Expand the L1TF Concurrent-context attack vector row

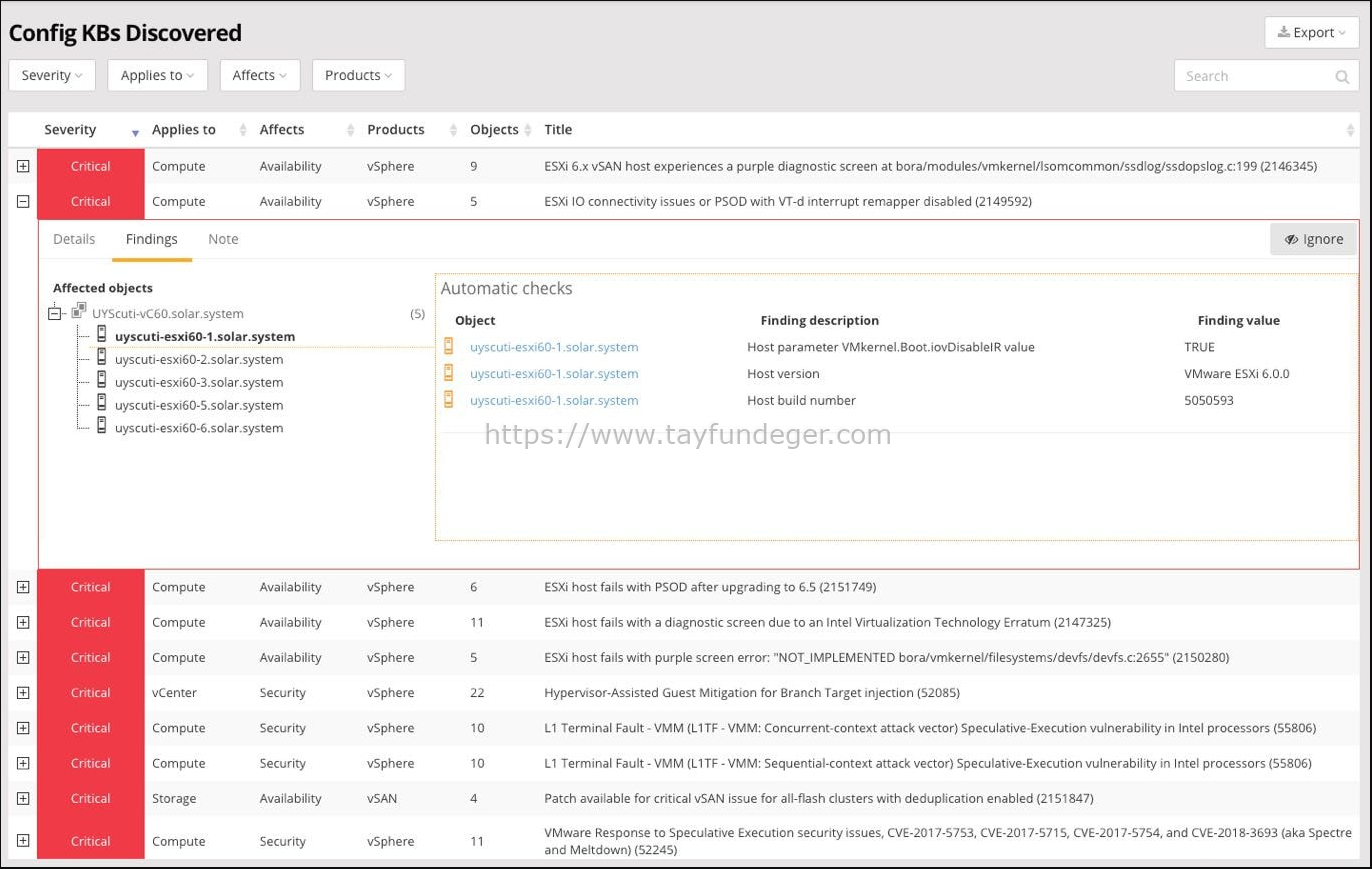point(23,728)
